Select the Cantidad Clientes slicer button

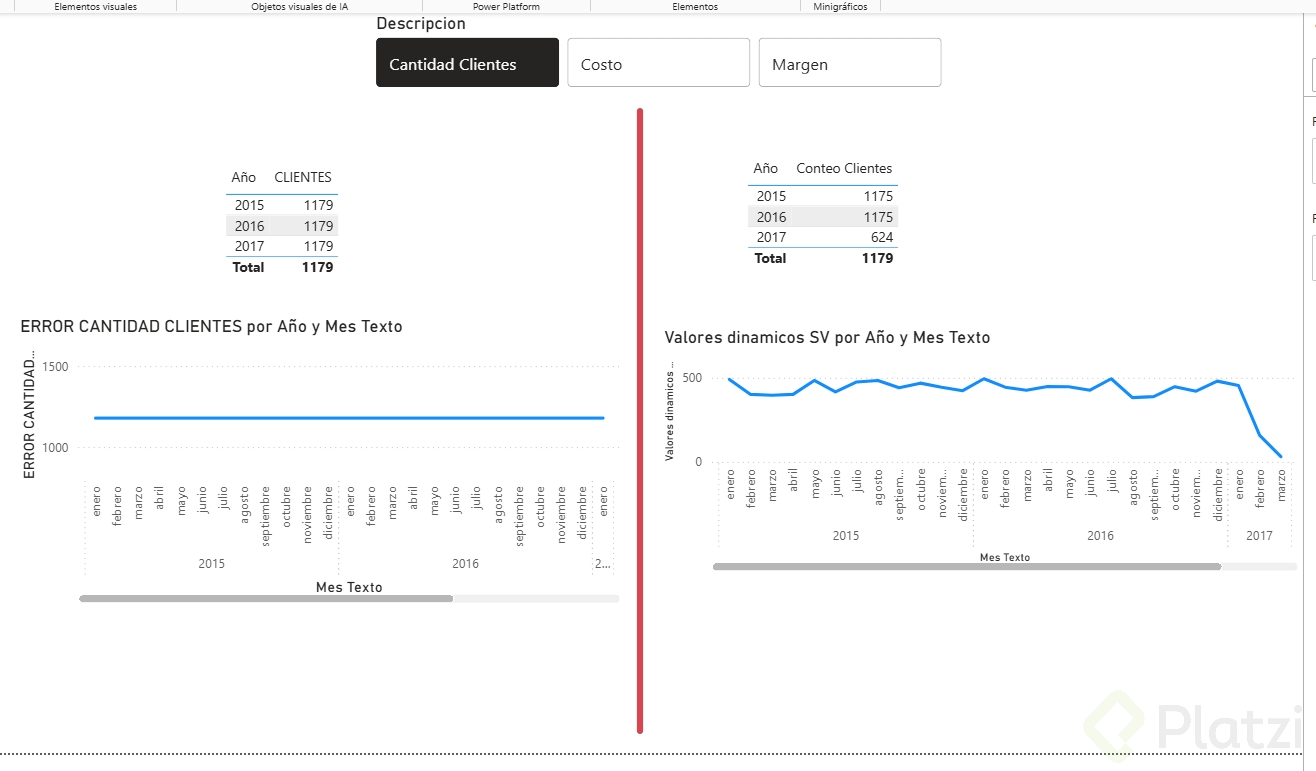point(467,63)
